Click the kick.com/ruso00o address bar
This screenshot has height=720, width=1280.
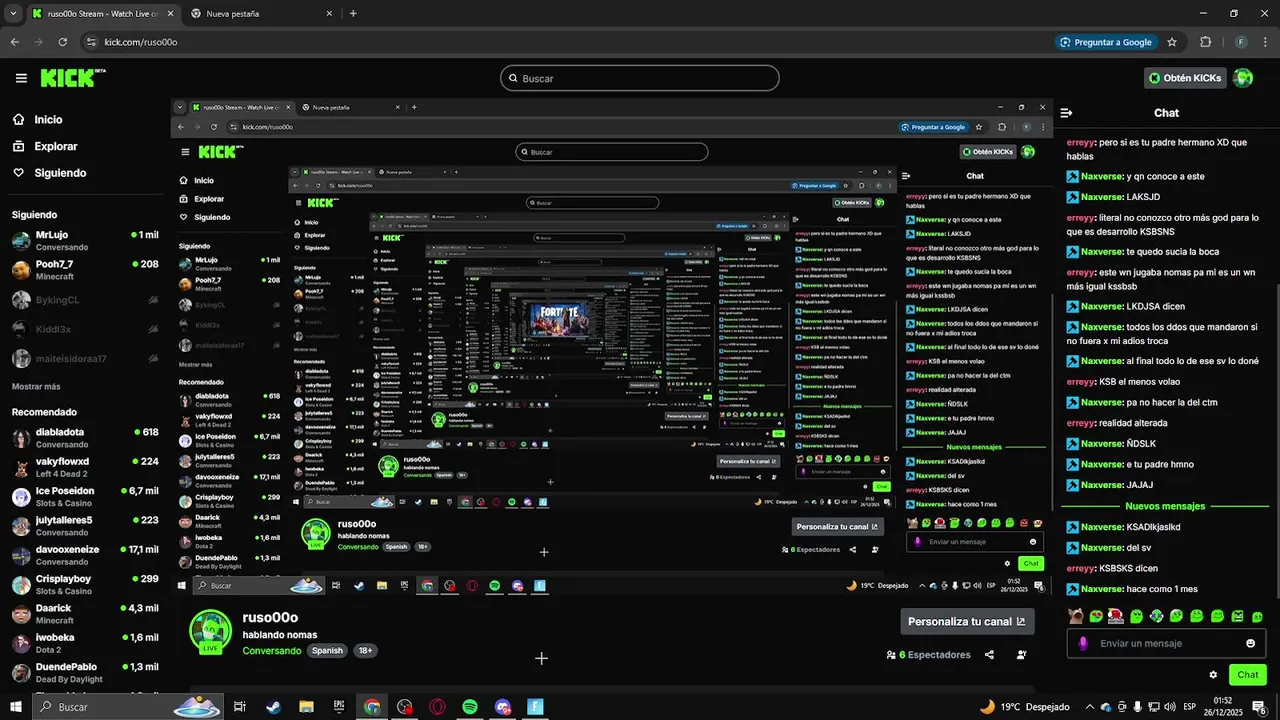(x=565, y=42)
